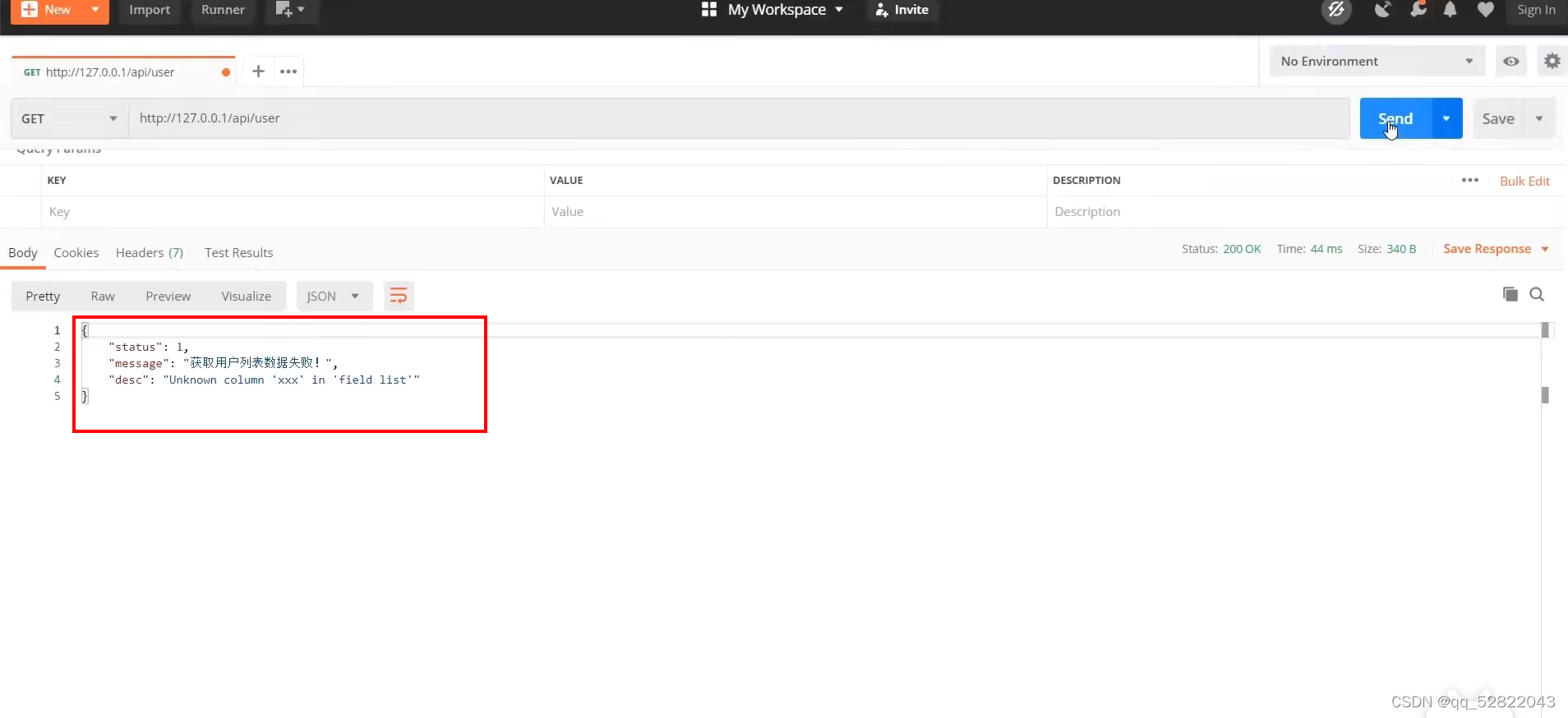This screenshot has height=718, width=1568.
Task: Click Sign In
Action: [x=1536, y=10]
